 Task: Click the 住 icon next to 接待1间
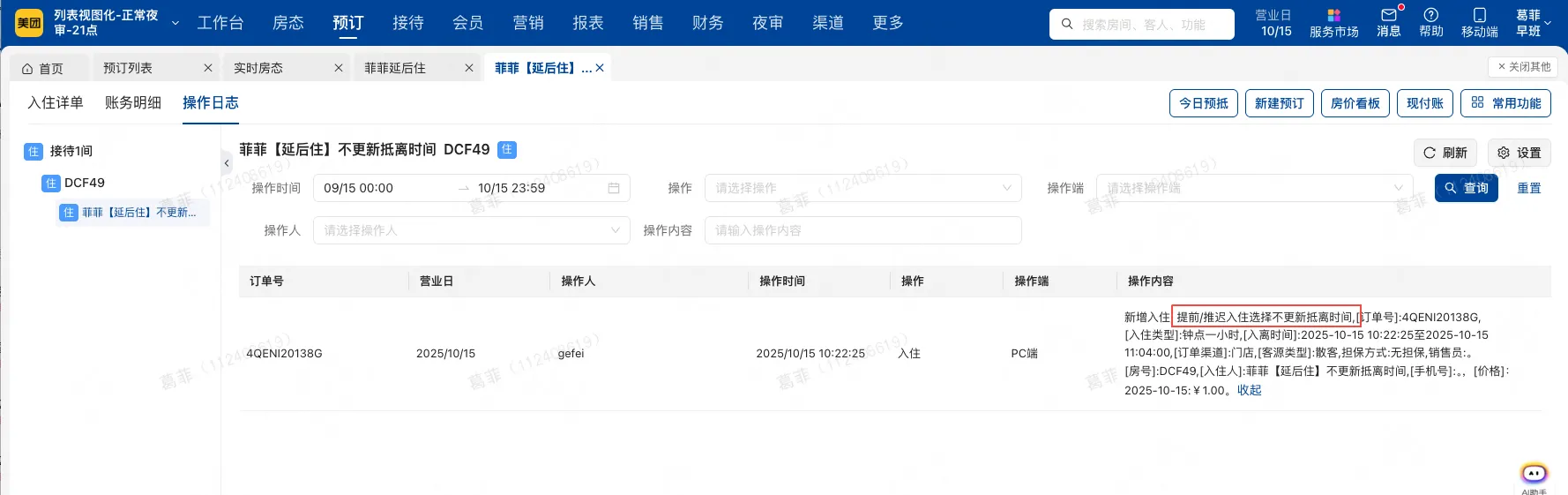pos(33,152)
